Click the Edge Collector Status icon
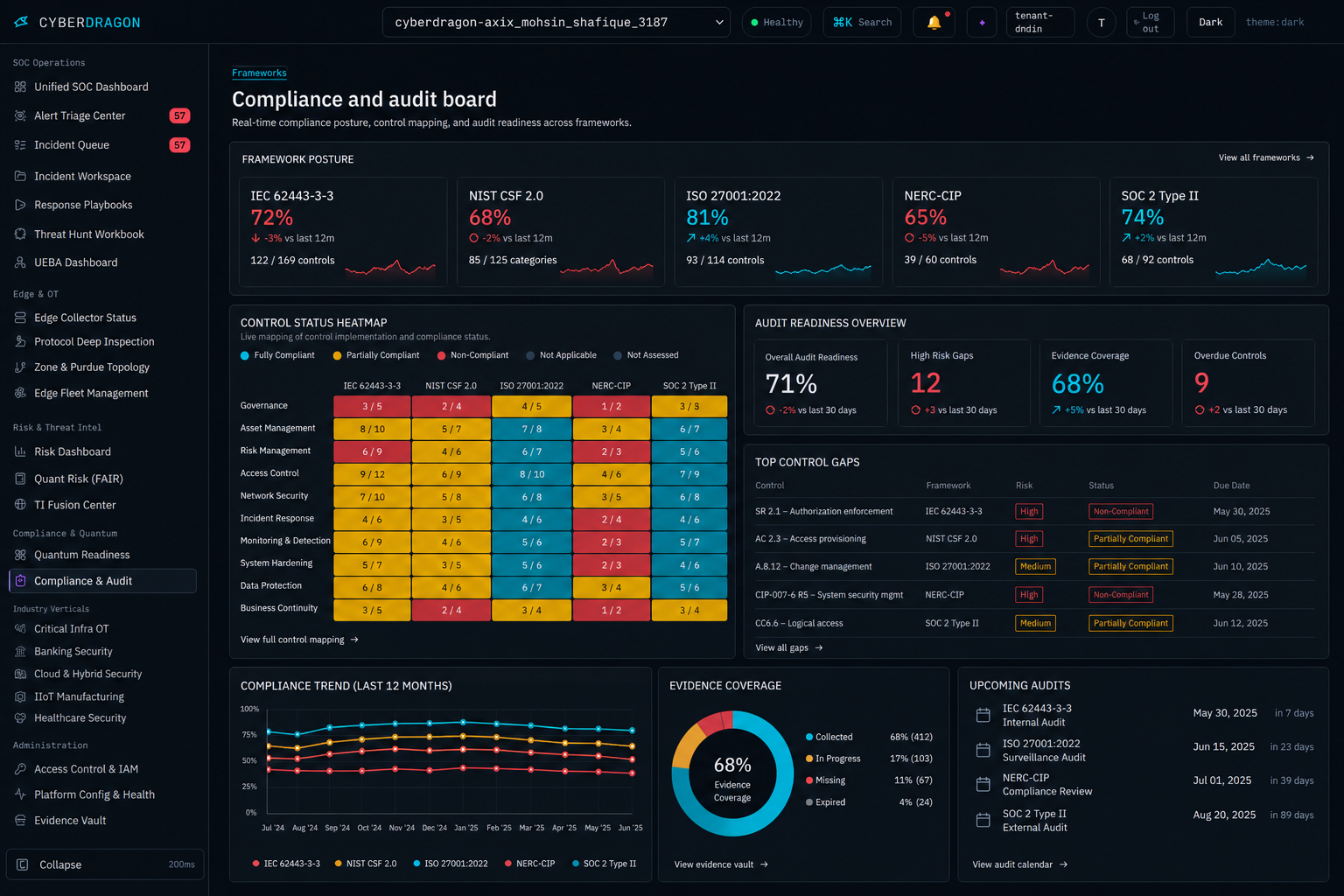This screenshot has height=896, width=1344. click(x=20, y=318)
